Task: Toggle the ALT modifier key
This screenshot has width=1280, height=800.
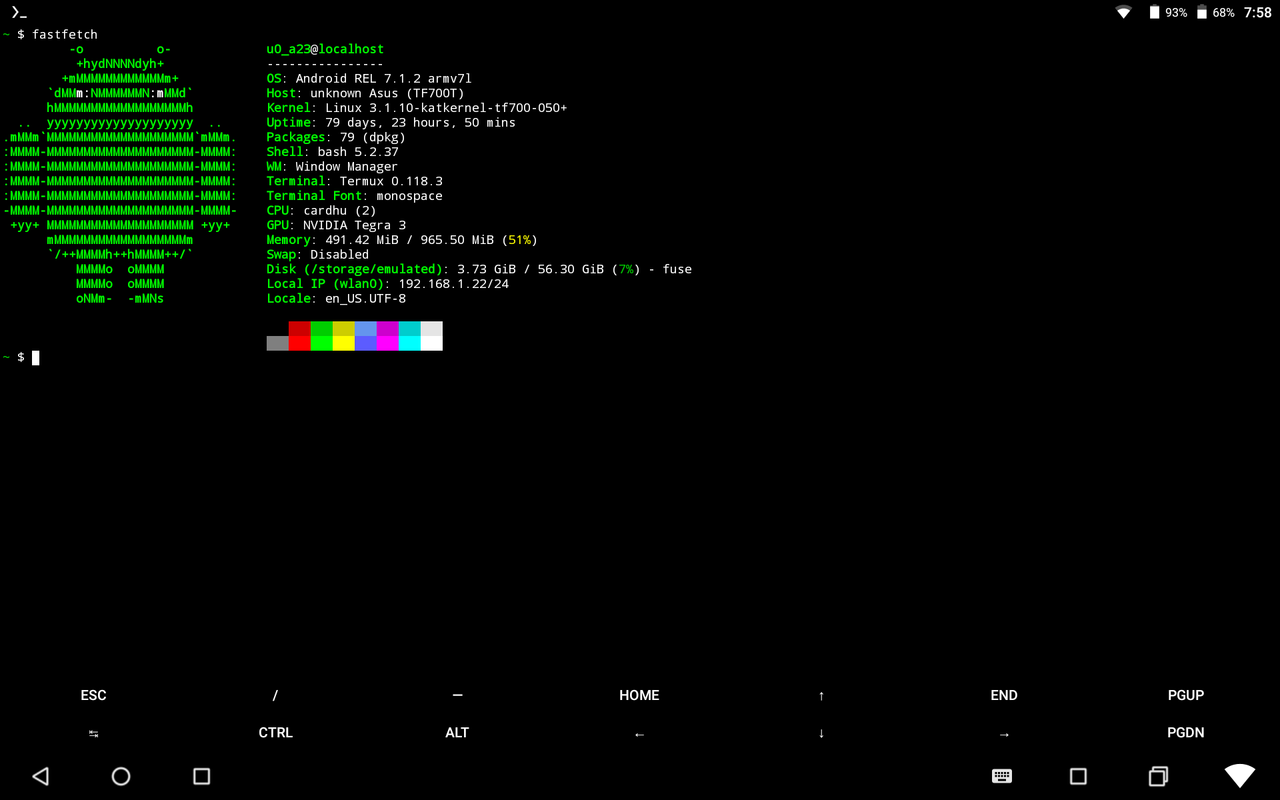Action: pos(457,733)
